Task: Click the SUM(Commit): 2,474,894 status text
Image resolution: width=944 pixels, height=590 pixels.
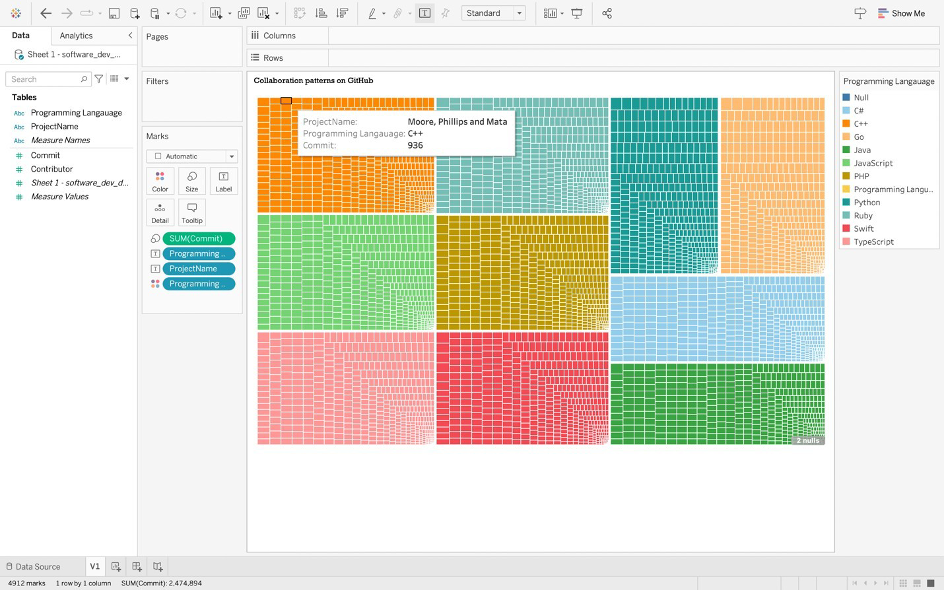Action: click(161, 583)
